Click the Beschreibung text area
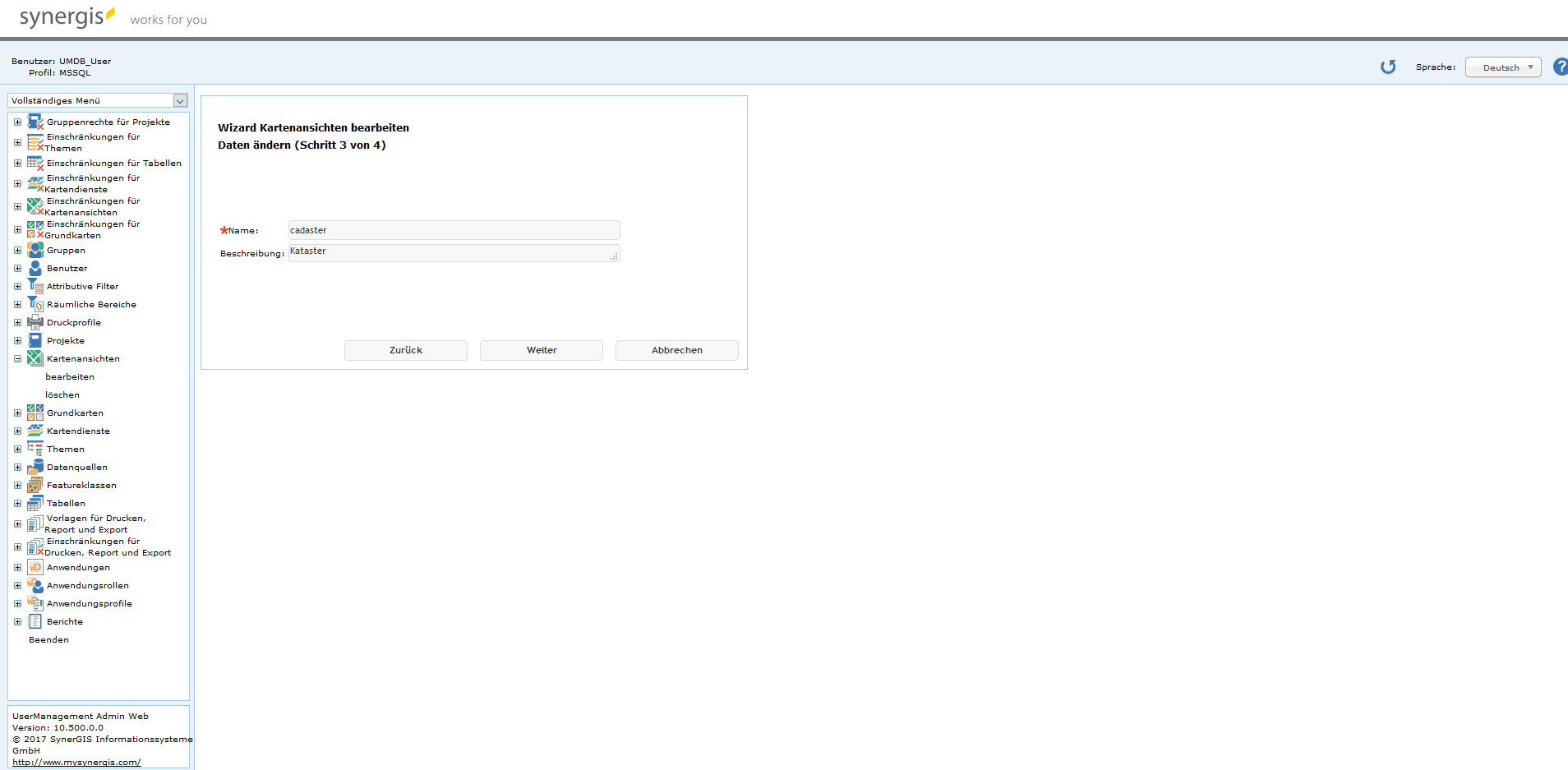Image resolution: width=1568 pixels, height=770 pixels. [454, 253]
